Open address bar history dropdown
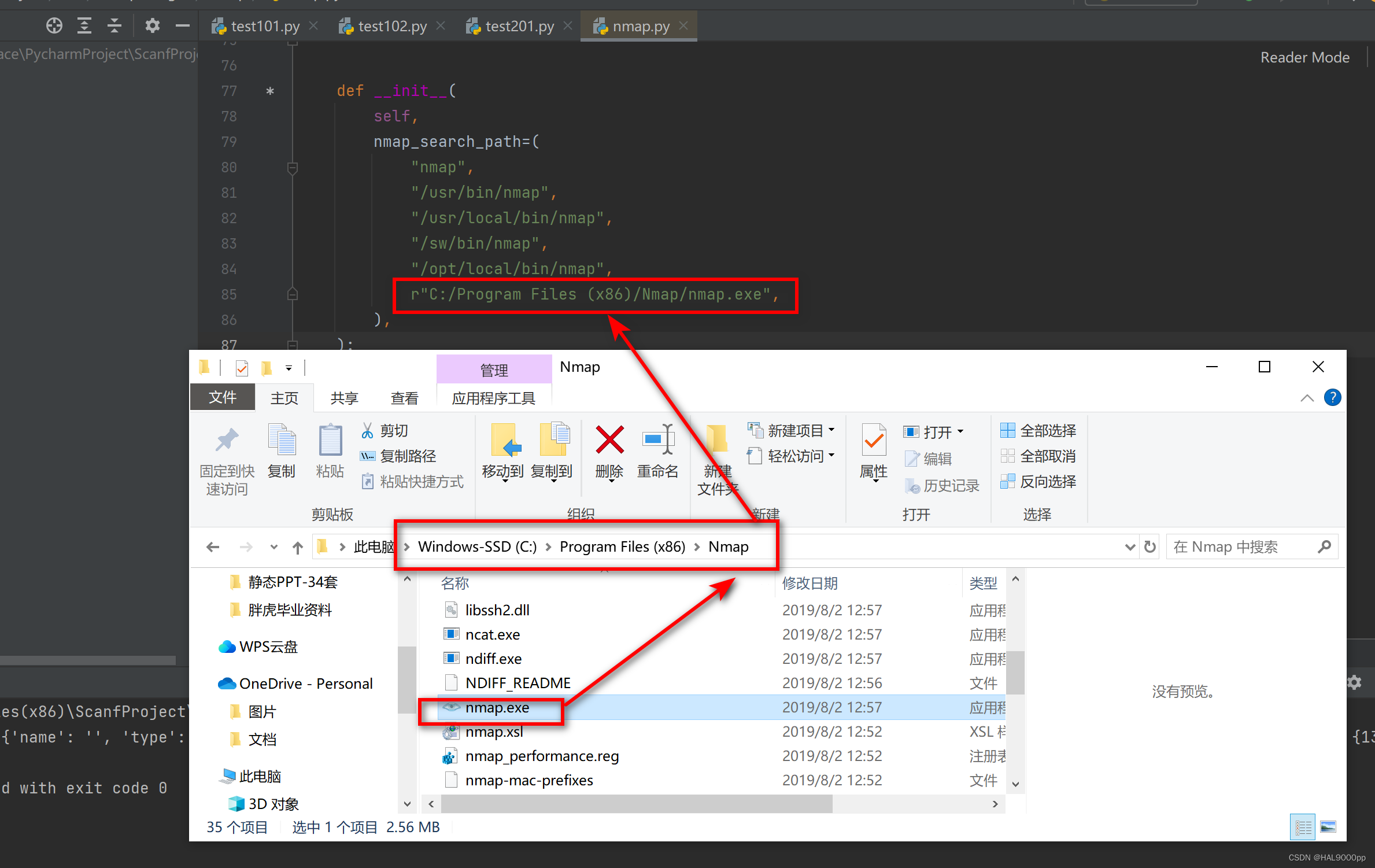This screenshot has width=1375, height=868. point(1130,547)
